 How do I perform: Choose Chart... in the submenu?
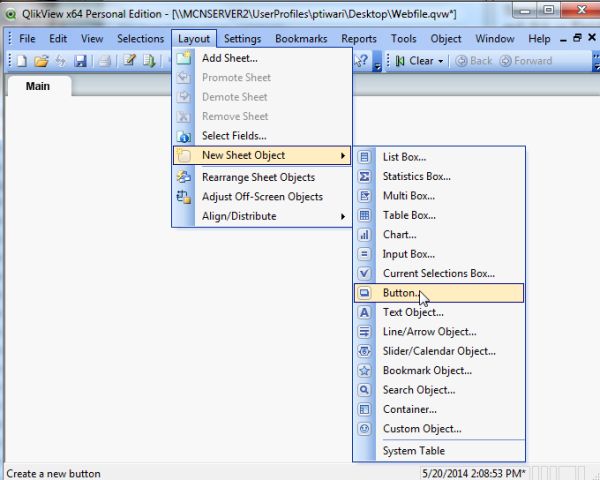(439, 235)
